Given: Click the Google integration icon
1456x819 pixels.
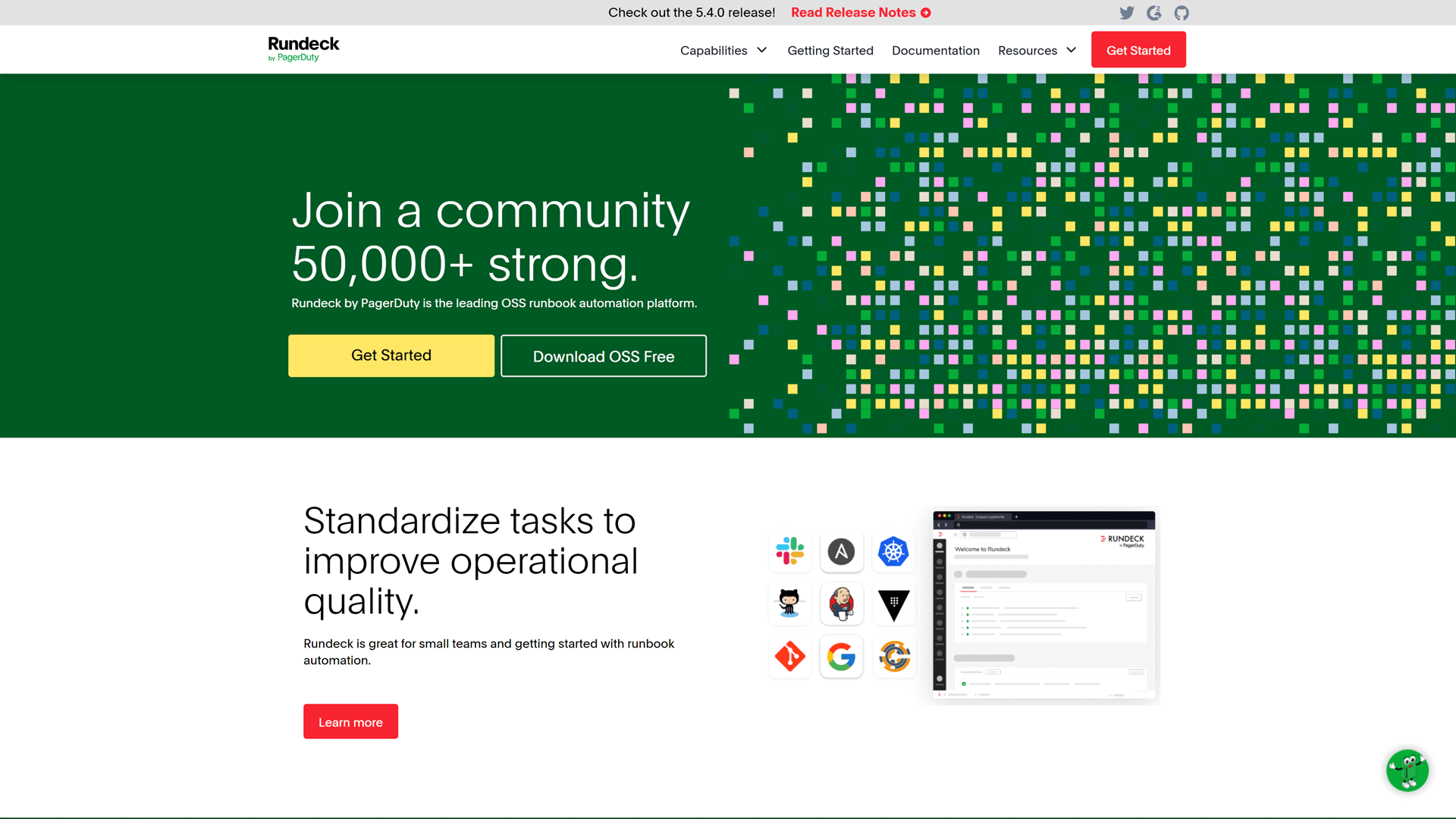Looking at the screenshot, I should [842, 657].
